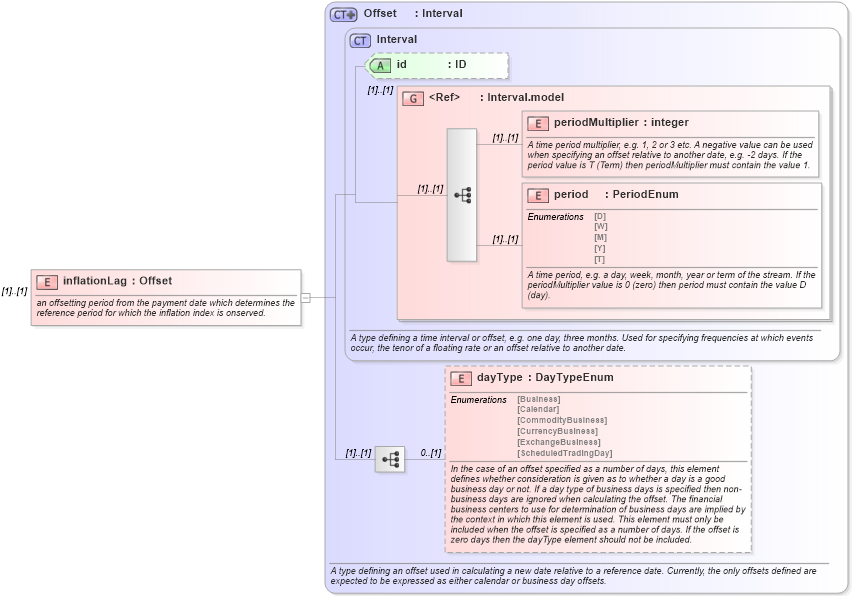The width and height of the screenshot is (852, 596).
Task: Click the CT+ icon beside Offset
Action: tap(343, 15)
